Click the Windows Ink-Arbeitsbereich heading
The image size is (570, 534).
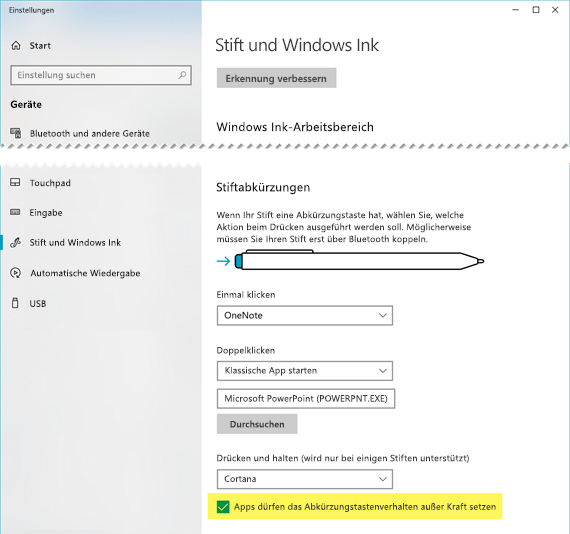295,127
